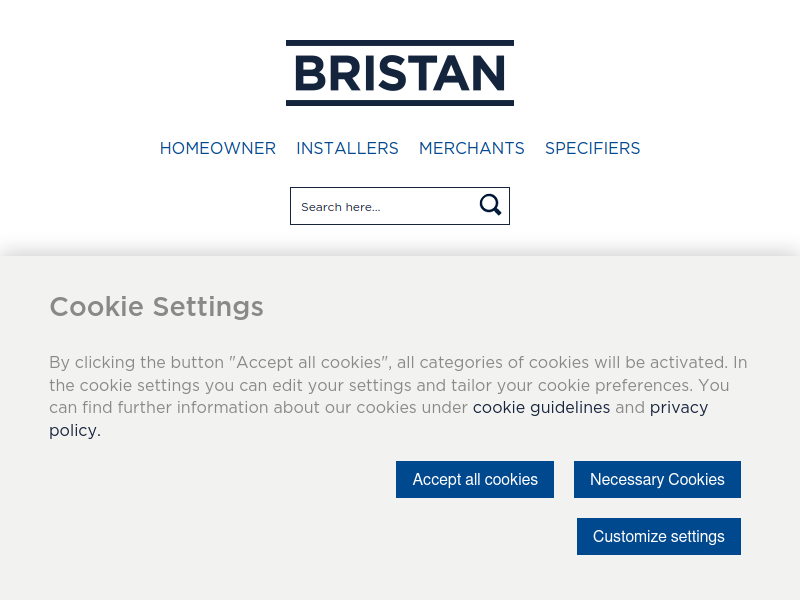Follow the cookie guidelines link
The height and width of the screenshot is (600, 800).
[x=541, y=408]
